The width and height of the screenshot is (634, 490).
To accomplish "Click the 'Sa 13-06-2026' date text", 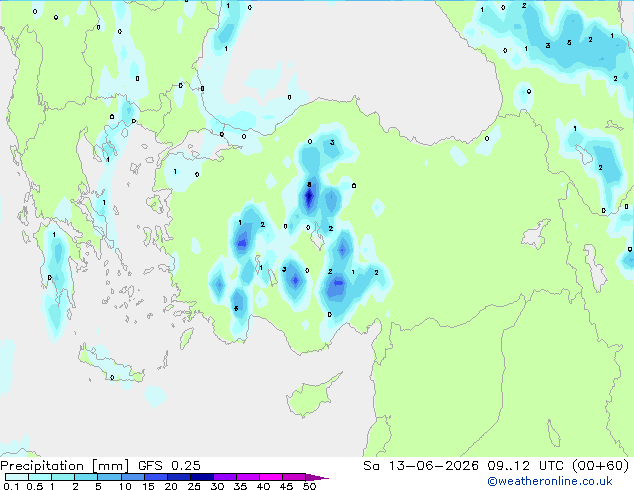I will (x=421, y=466).
